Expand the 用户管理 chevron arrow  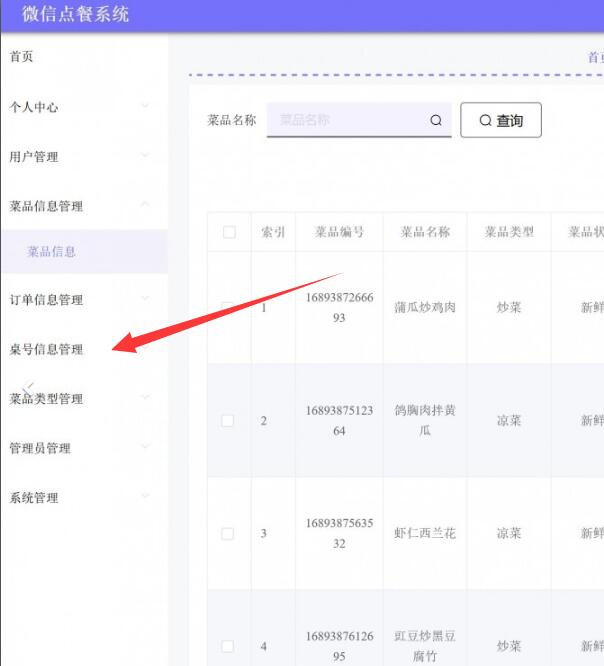(x=145, y=155)
